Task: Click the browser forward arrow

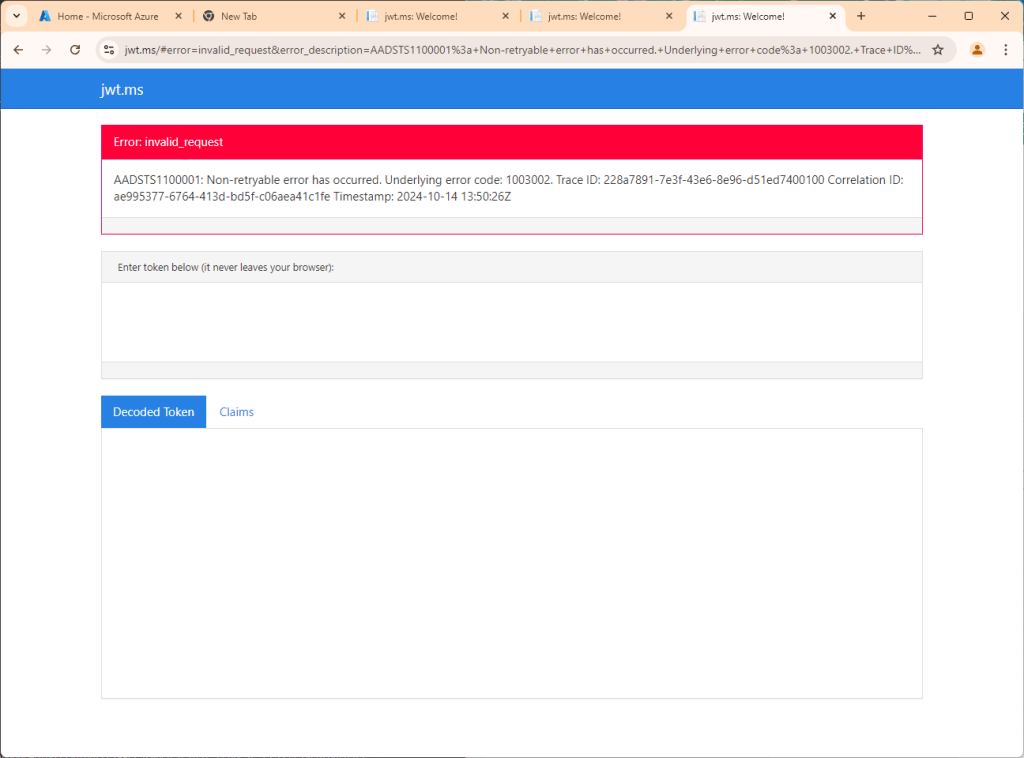Action: pyautogui.click(x=46, y=50)
